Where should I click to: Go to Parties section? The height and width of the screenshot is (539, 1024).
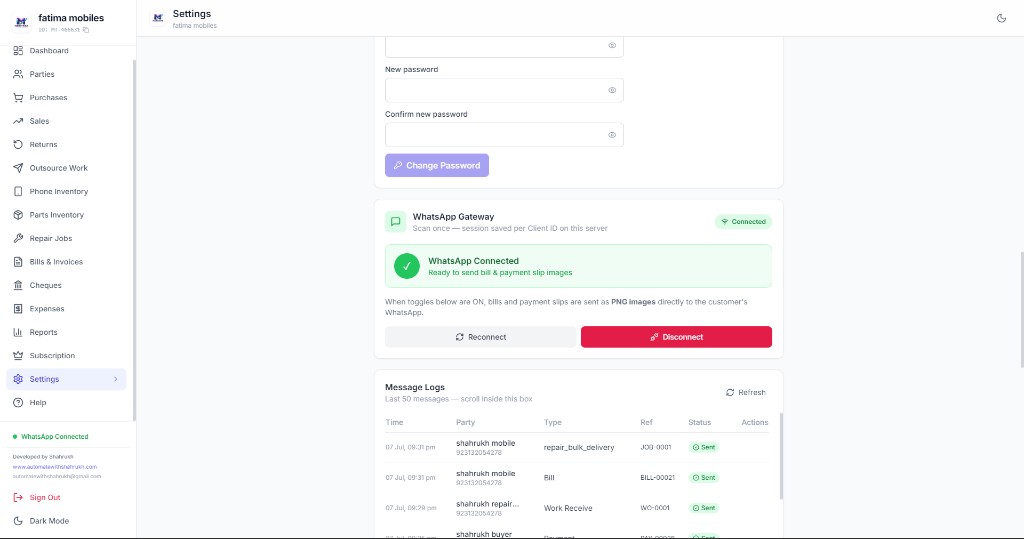tap(66, 74)
